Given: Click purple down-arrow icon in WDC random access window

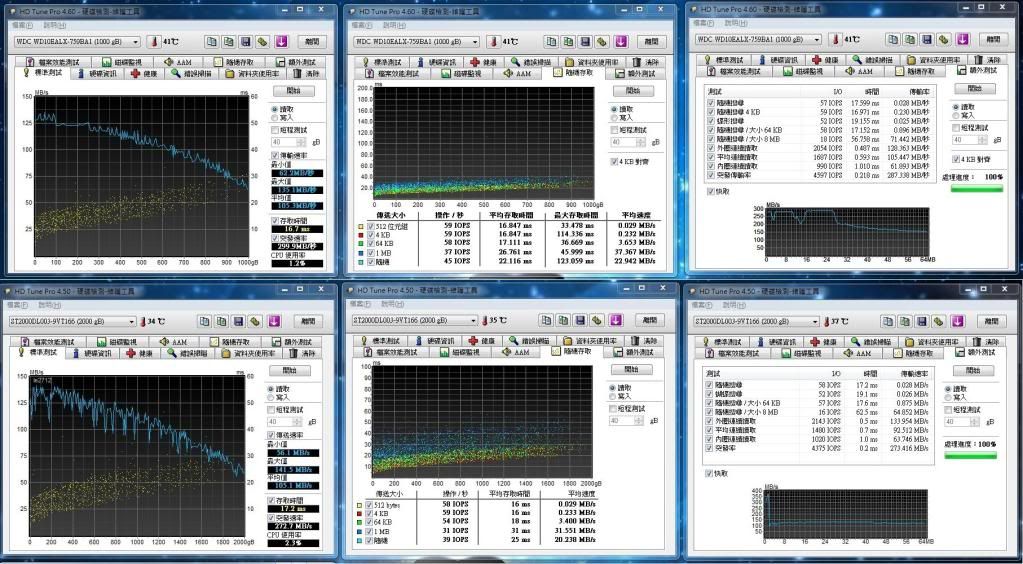Looking at the screenshot, I should pyautogui.click(x=620, y=42).
